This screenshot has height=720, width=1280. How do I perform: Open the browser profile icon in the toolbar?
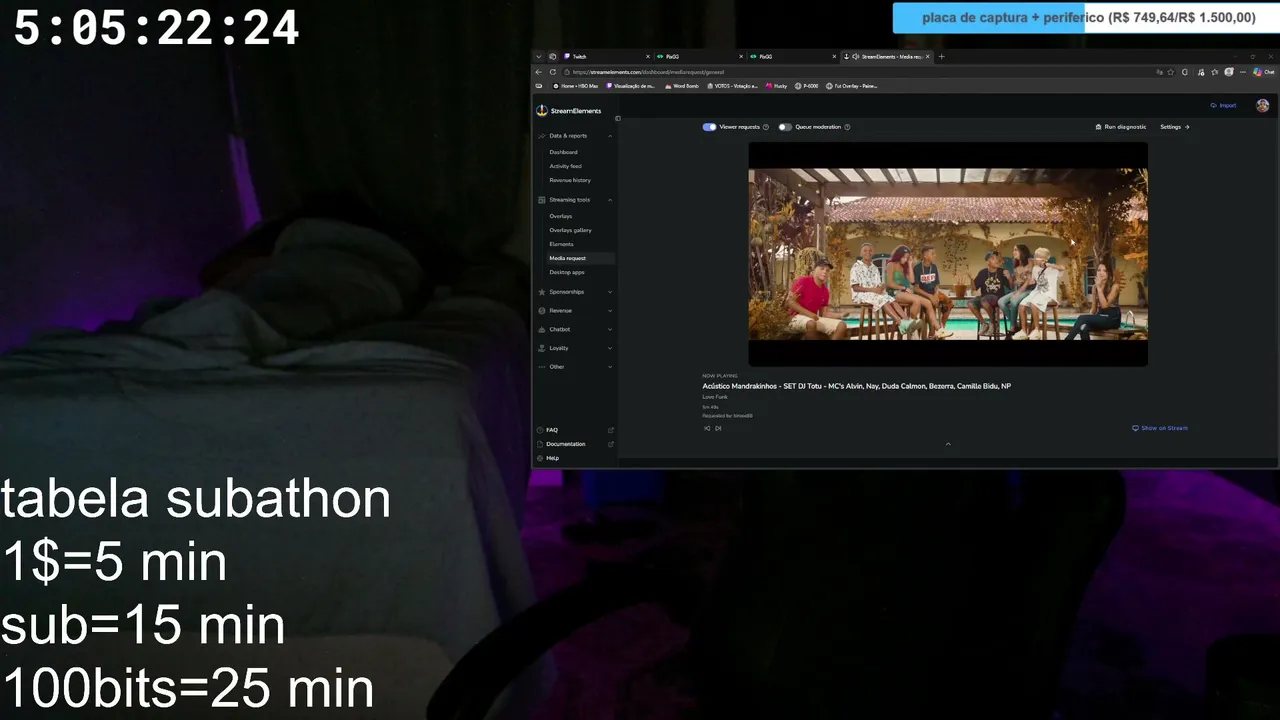click(1229, 72)
